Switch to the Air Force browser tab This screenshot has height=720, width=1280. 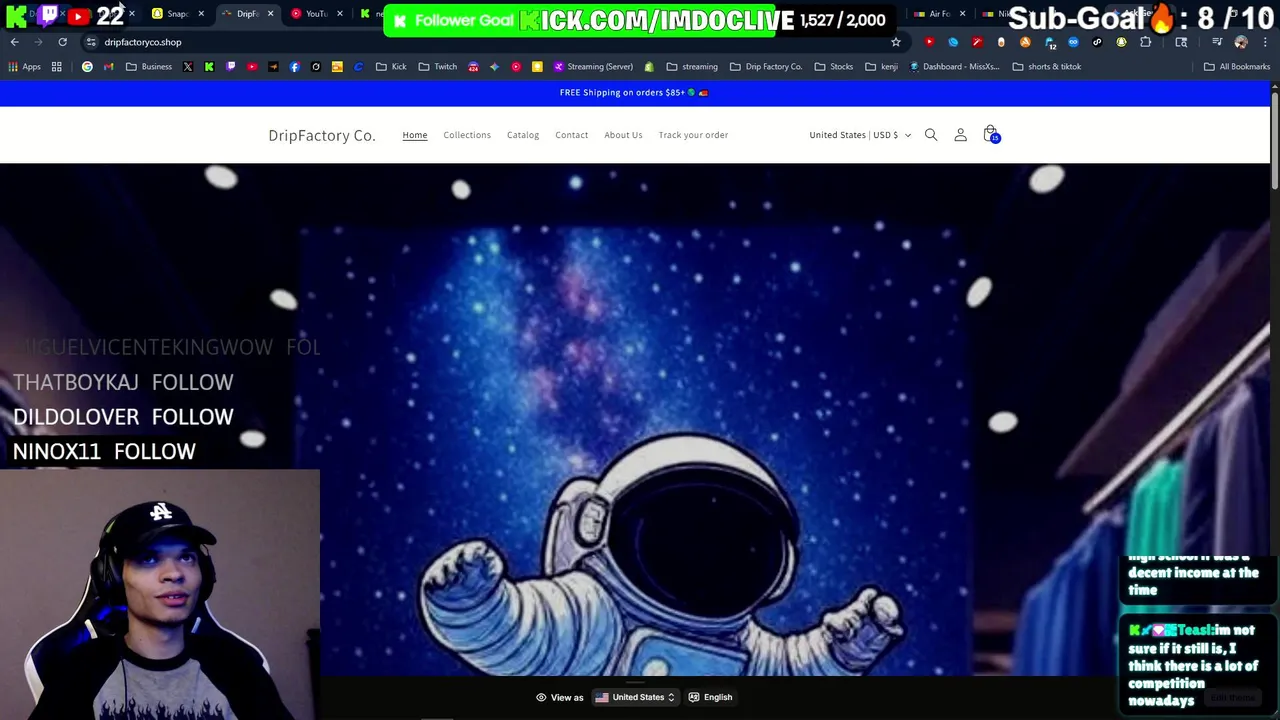pyautogui.click(x=940, y=14)
